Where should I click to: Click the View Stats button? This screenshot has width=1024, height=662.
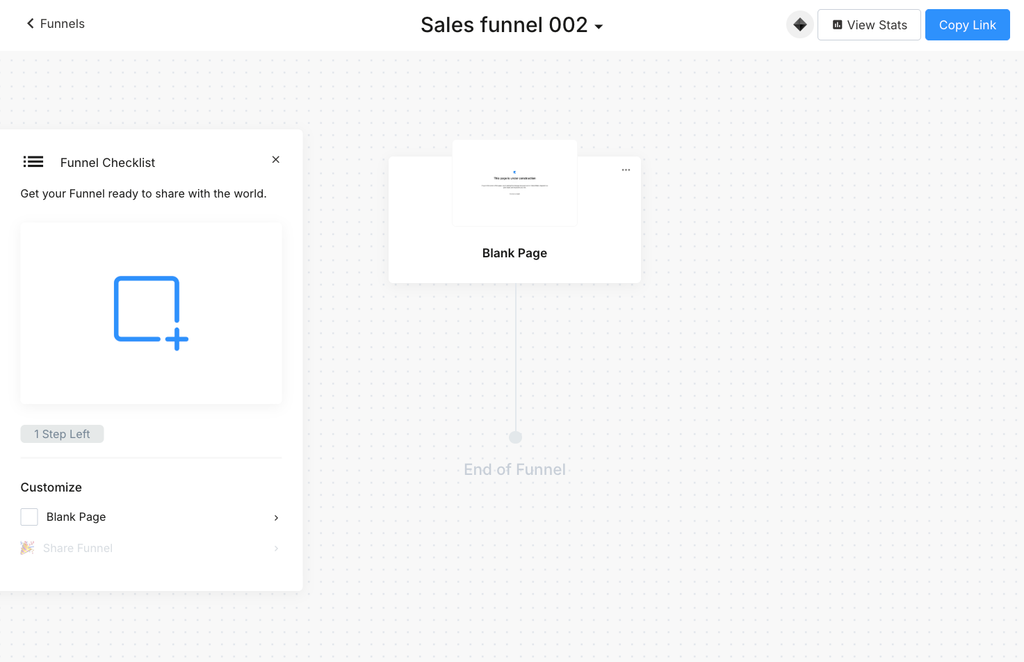coord(869,25)
